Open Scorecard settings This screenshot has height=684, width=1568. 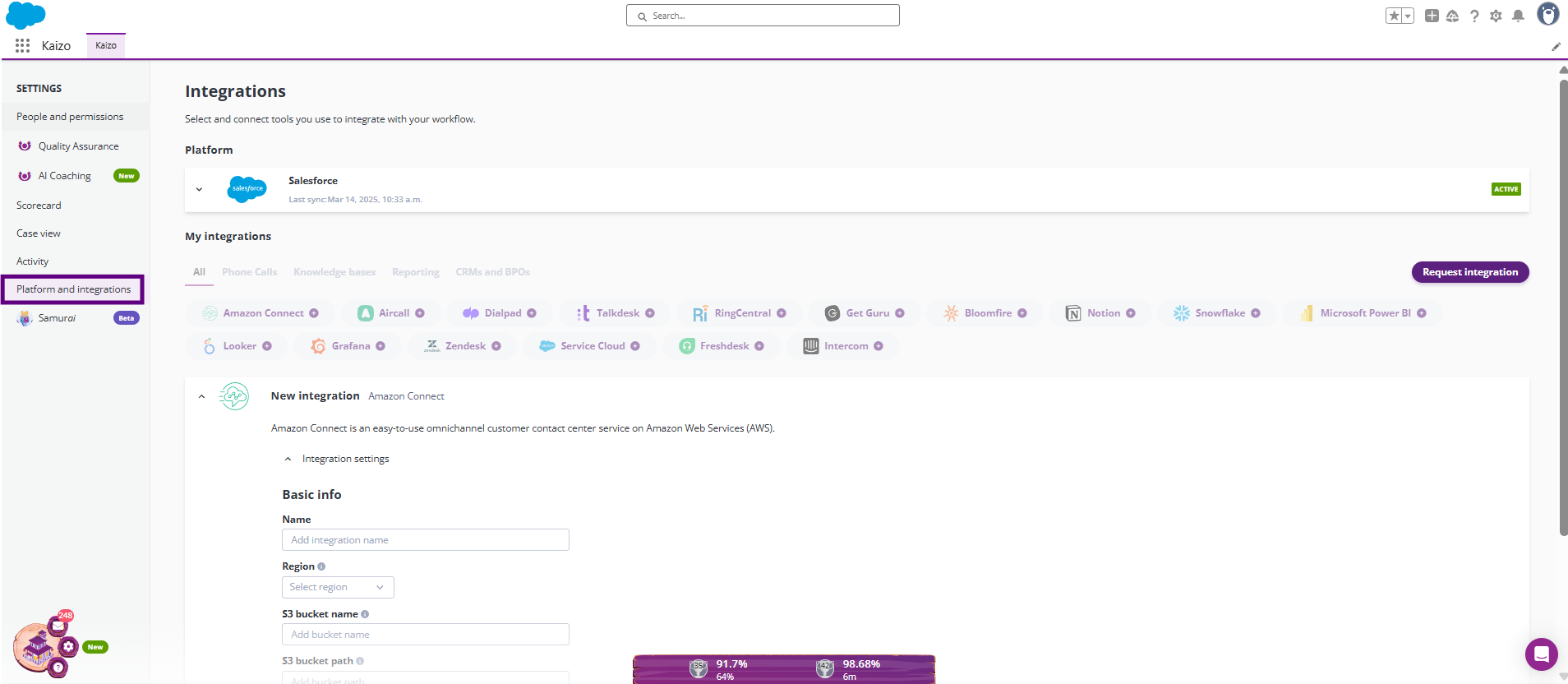click(76, 206)
